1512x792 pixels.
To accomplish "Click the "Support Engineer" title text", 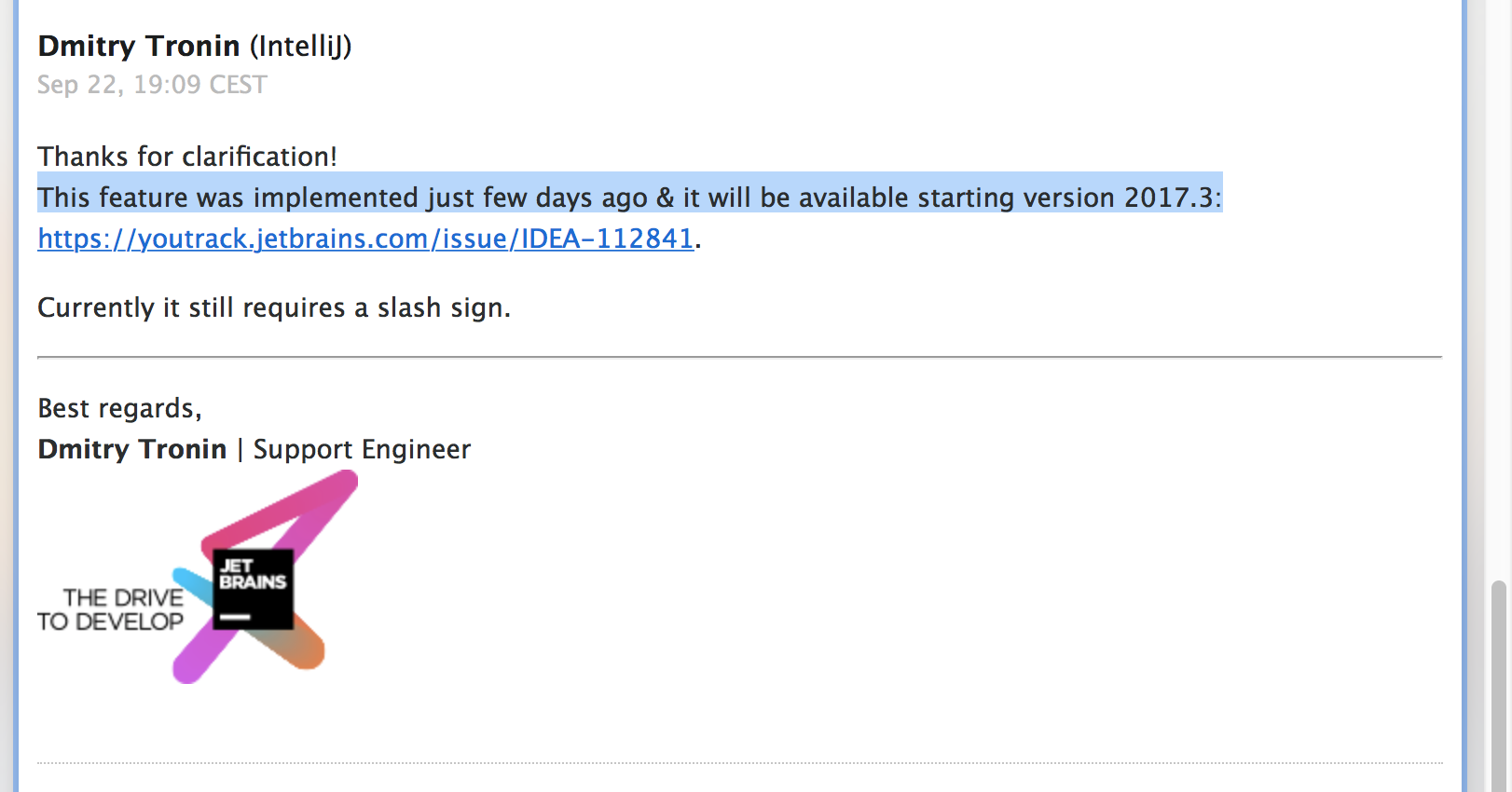I will click(362, 449).
